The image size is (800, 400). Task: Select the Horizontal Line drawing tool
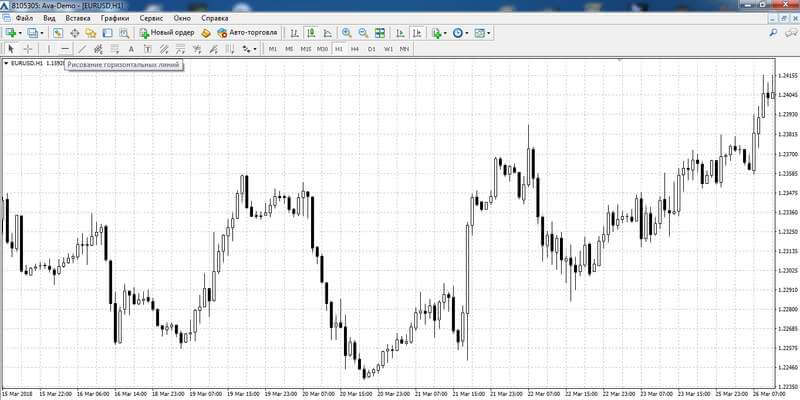tap(65, 49)
